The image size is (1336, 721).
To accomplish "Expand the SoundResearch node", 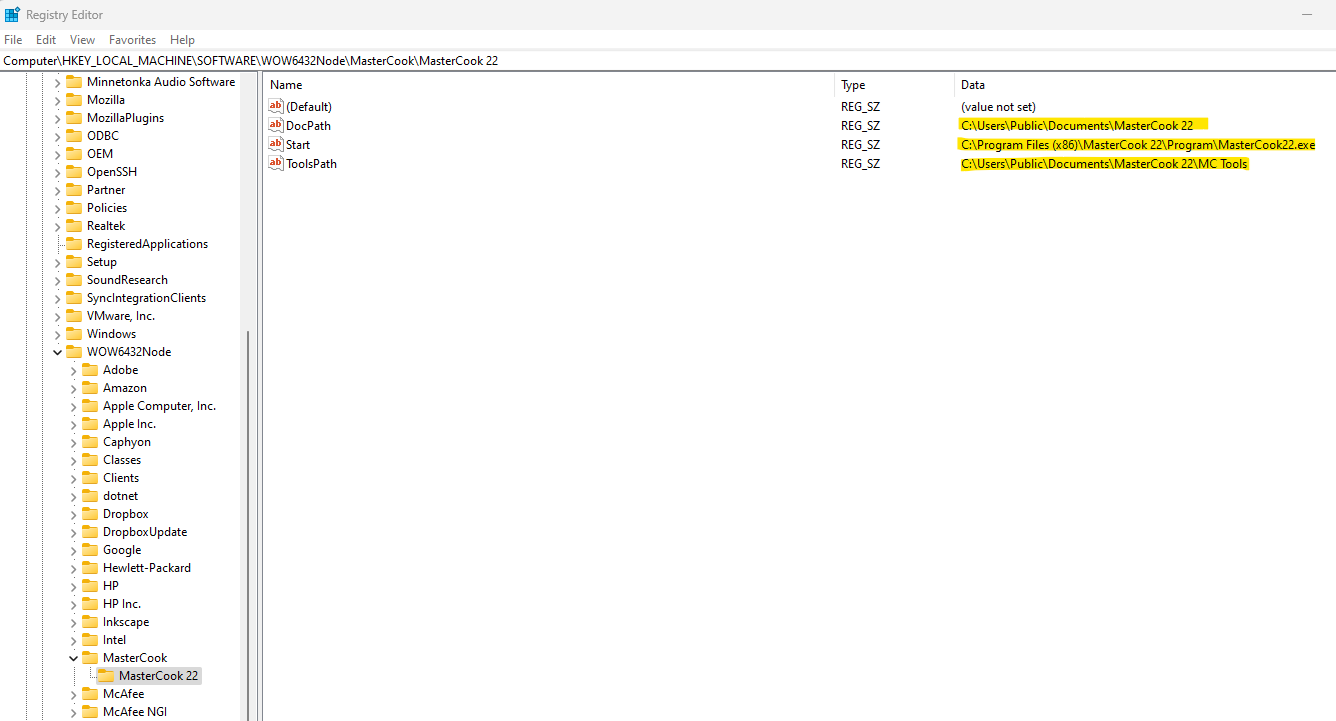I will point(57,280).
